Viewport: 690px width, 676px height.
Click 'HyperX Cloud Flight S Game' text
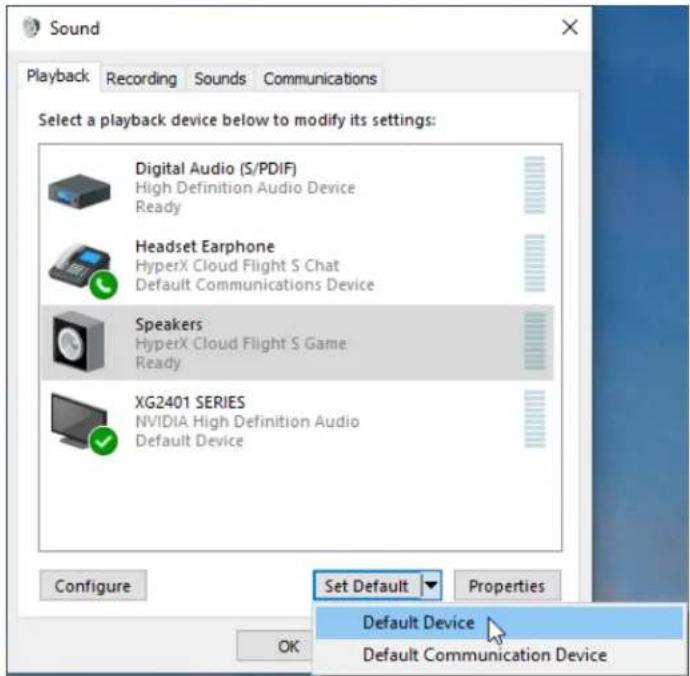point(241,344)
